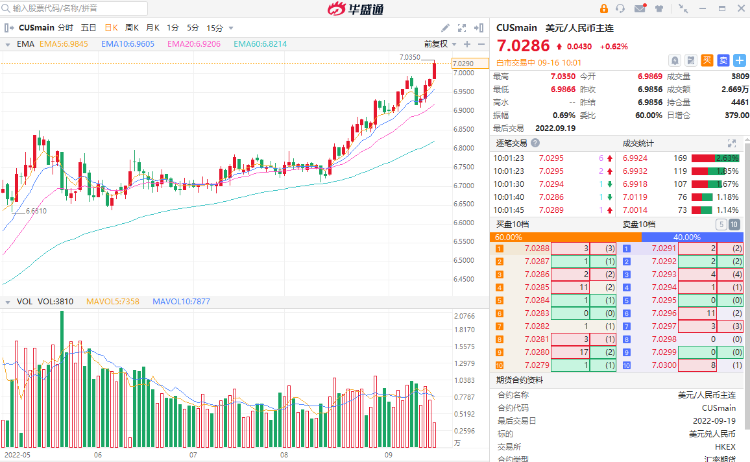Click the CUSmain symbol in chart toolbar
This screenshot has height=462, width=750.
36,28
